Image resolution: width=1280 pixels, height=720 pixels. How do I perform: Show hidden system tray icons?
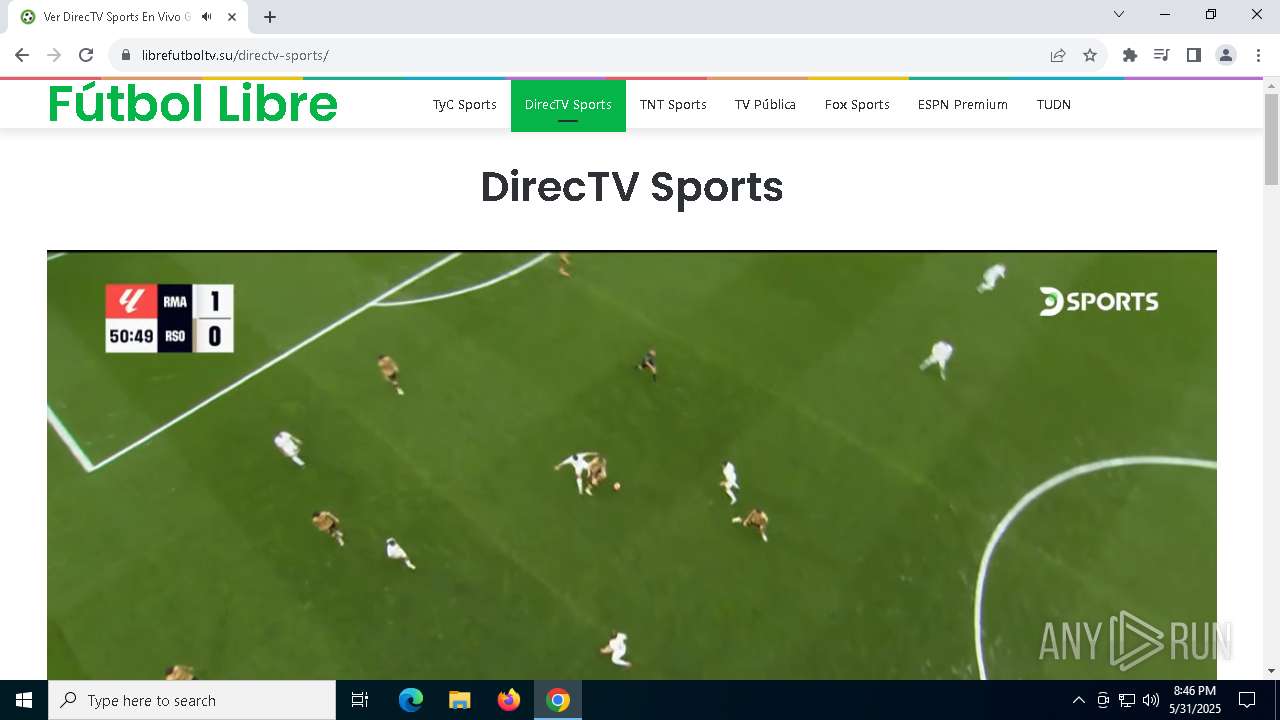tap(1078, 700)
